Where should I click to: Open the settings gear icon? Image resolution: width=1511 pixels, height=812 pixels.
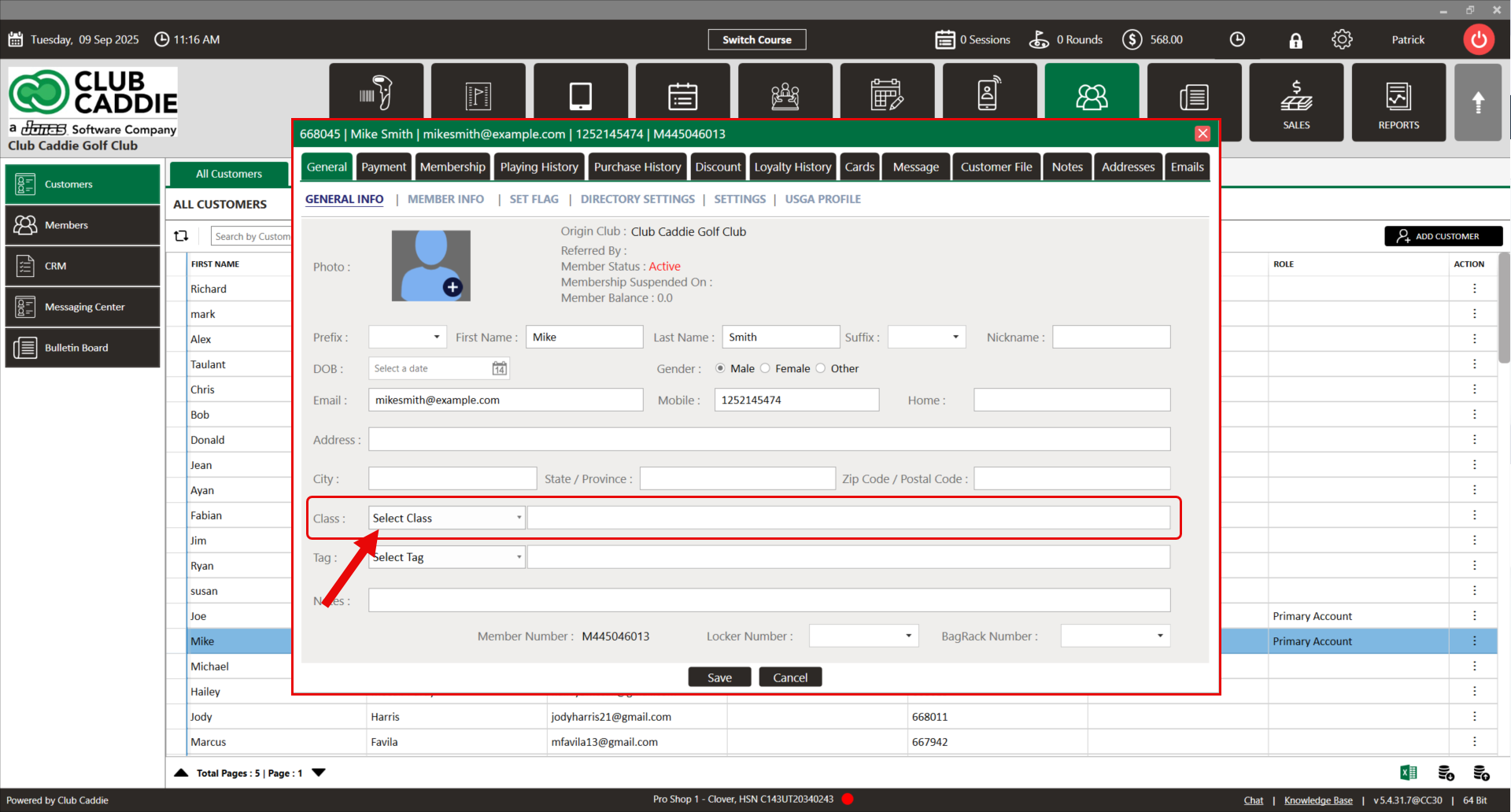(1342, 39)
